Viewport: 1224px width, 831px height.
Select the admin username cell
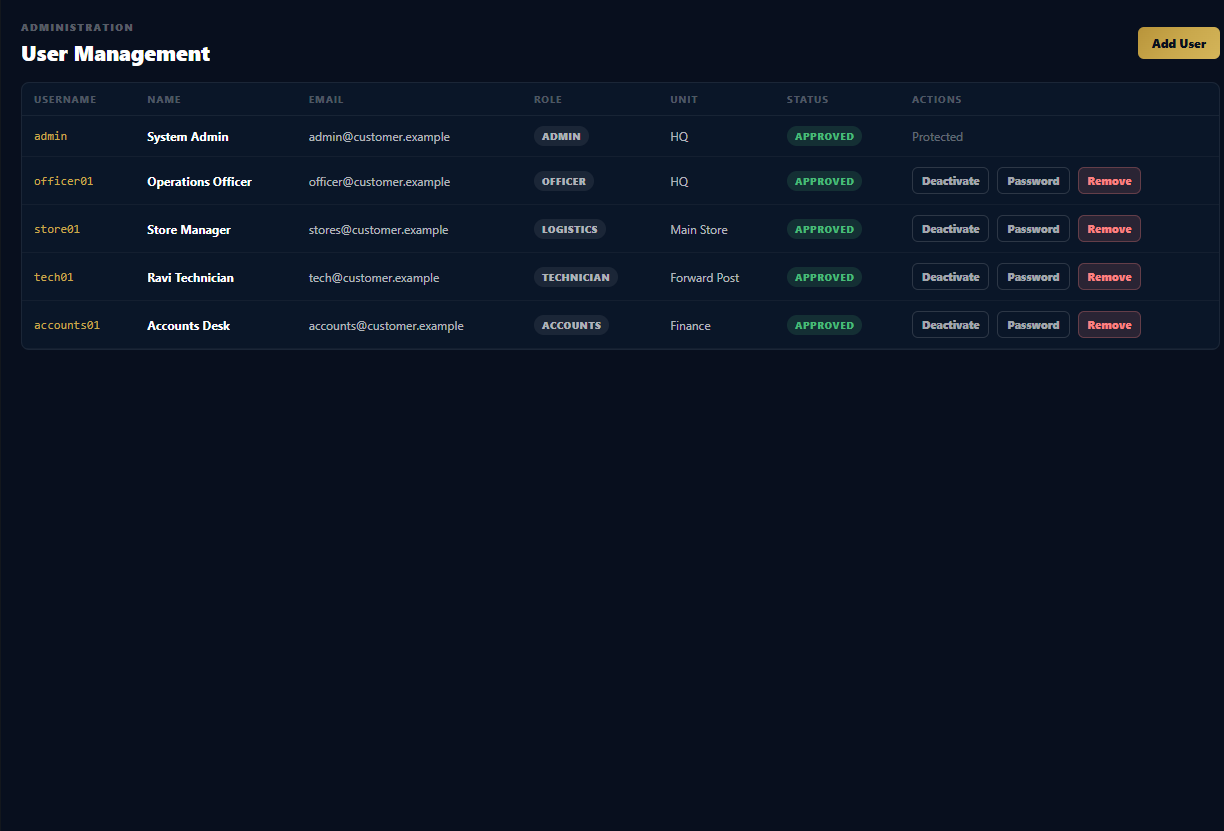click(x=51, y=136)
